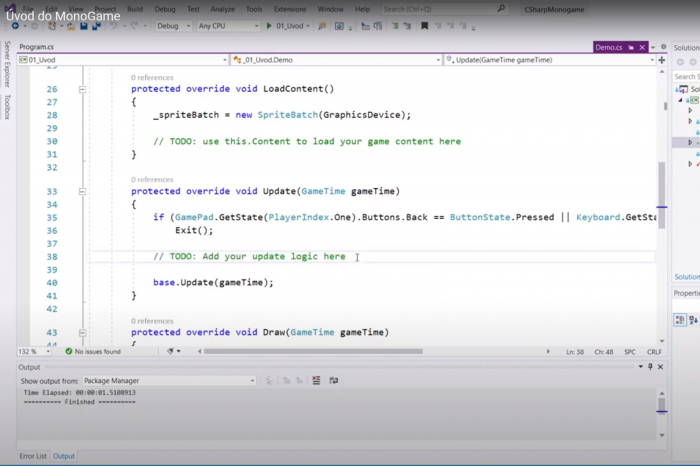Screen dimensions: 700x466
Task: Click the base.Update(gameTime); code line
Action: point(213,283)
